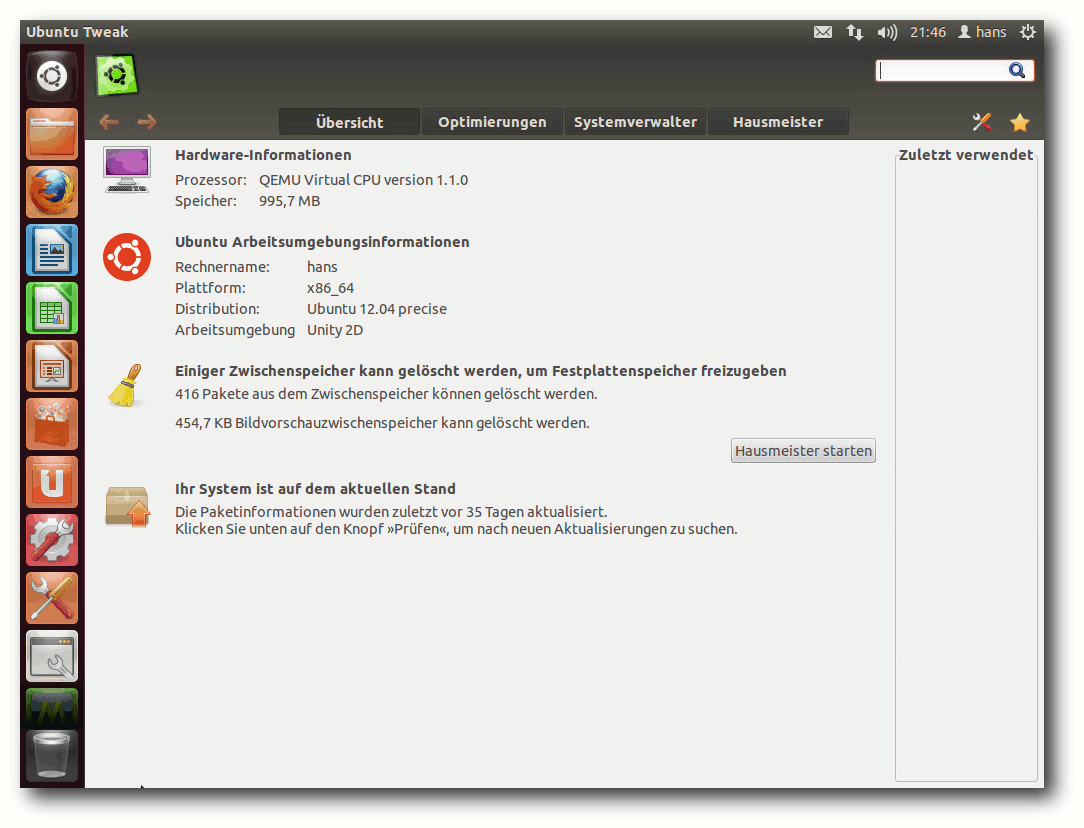Open System Settings gear-and-wrench launcher icon
Image resolution: width=1084 pixels, height=828 pixels.
tap(52, 540)
